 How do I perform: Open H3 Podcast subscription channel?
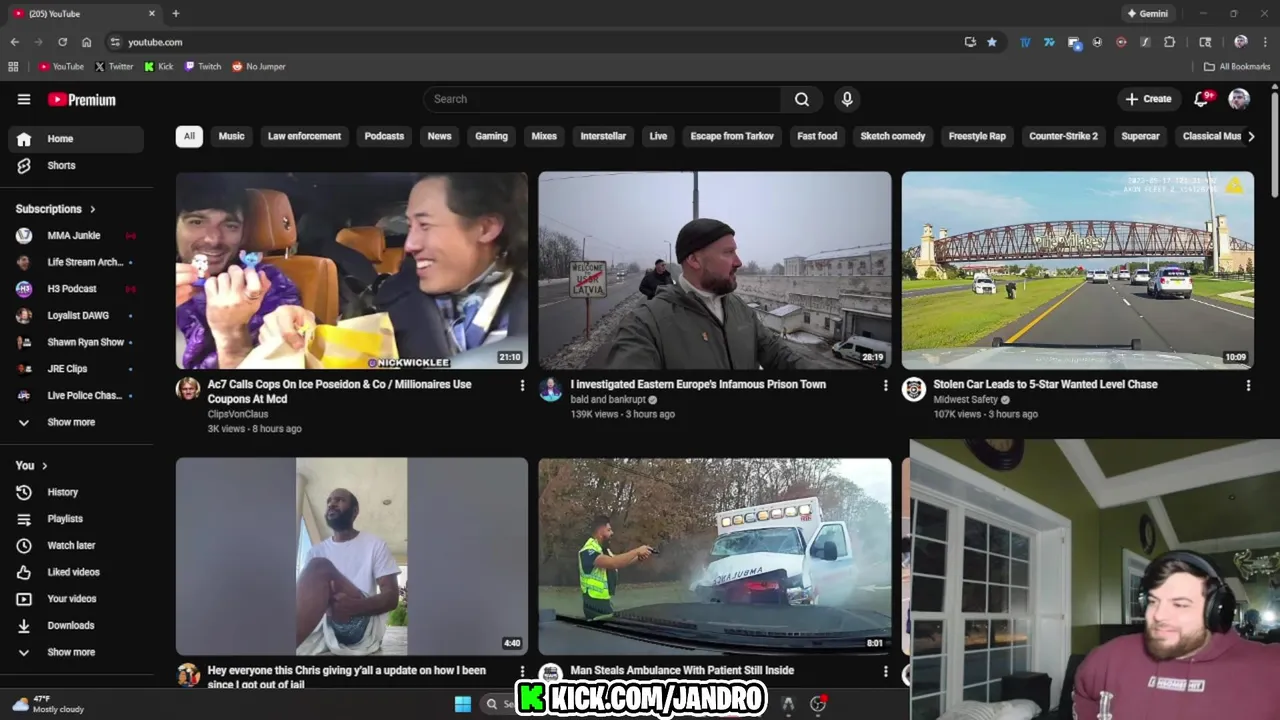(76, 289)
